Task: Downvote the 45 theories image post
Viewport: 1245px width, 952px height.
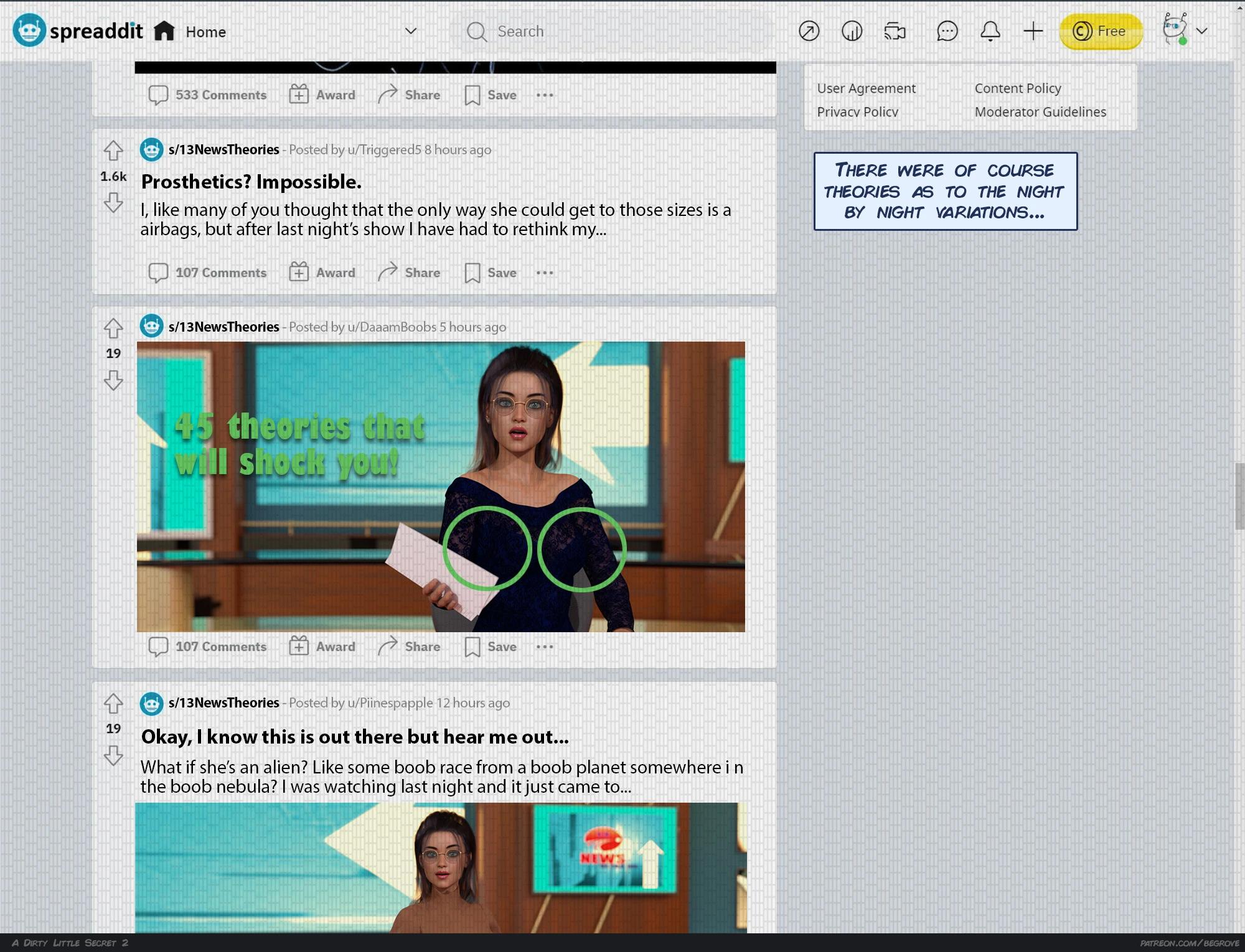Action: pyautogui.click(x=113, y=380)
